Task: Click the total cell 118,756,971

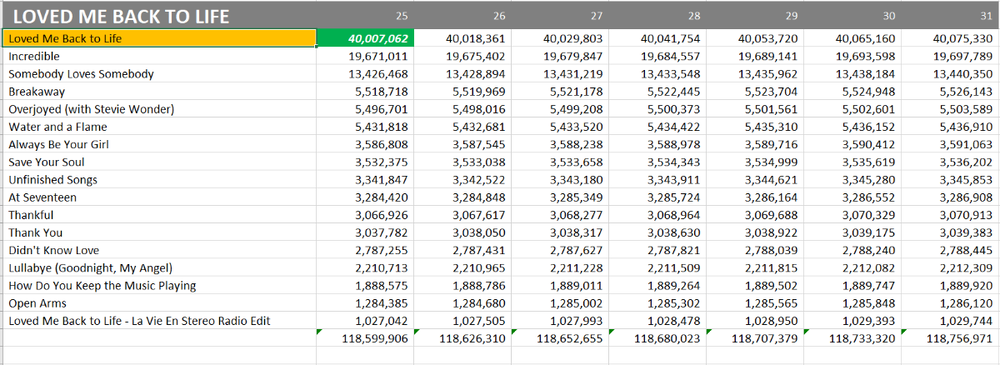Action: tap(950, 338)
